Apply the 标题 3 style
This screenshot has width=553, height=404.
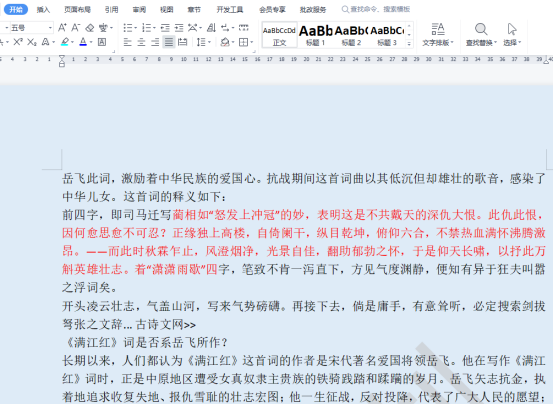tap(387, 35)
